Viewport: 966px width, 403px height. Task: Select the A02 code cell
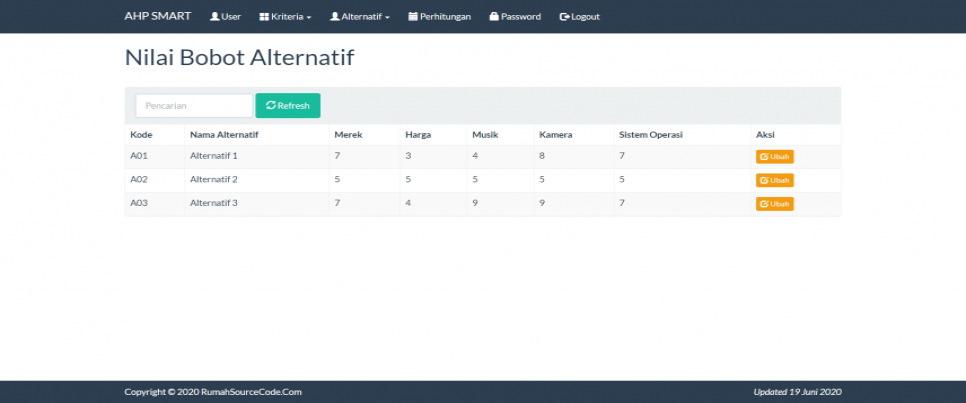point(155,180)
